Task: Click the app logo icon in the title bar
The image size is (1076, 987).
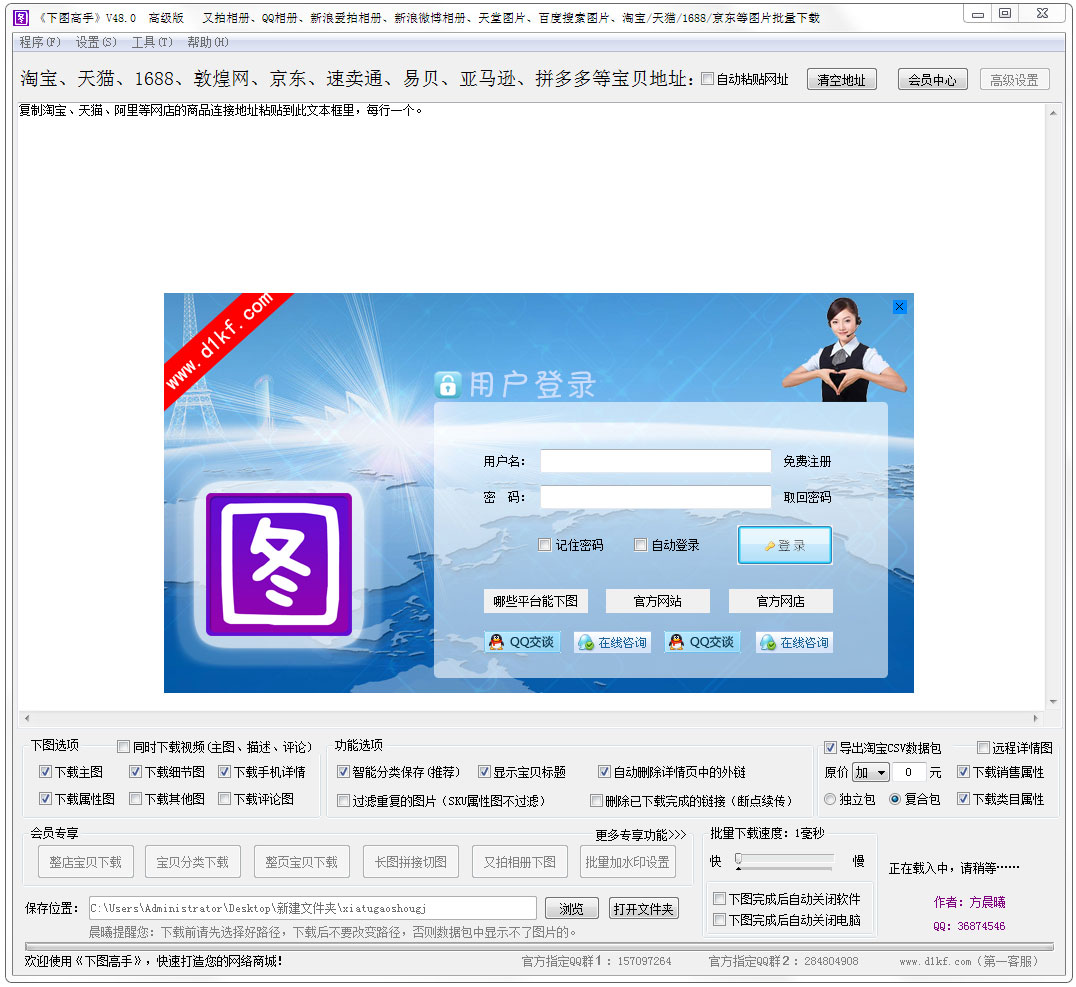Action: (21, 17)
